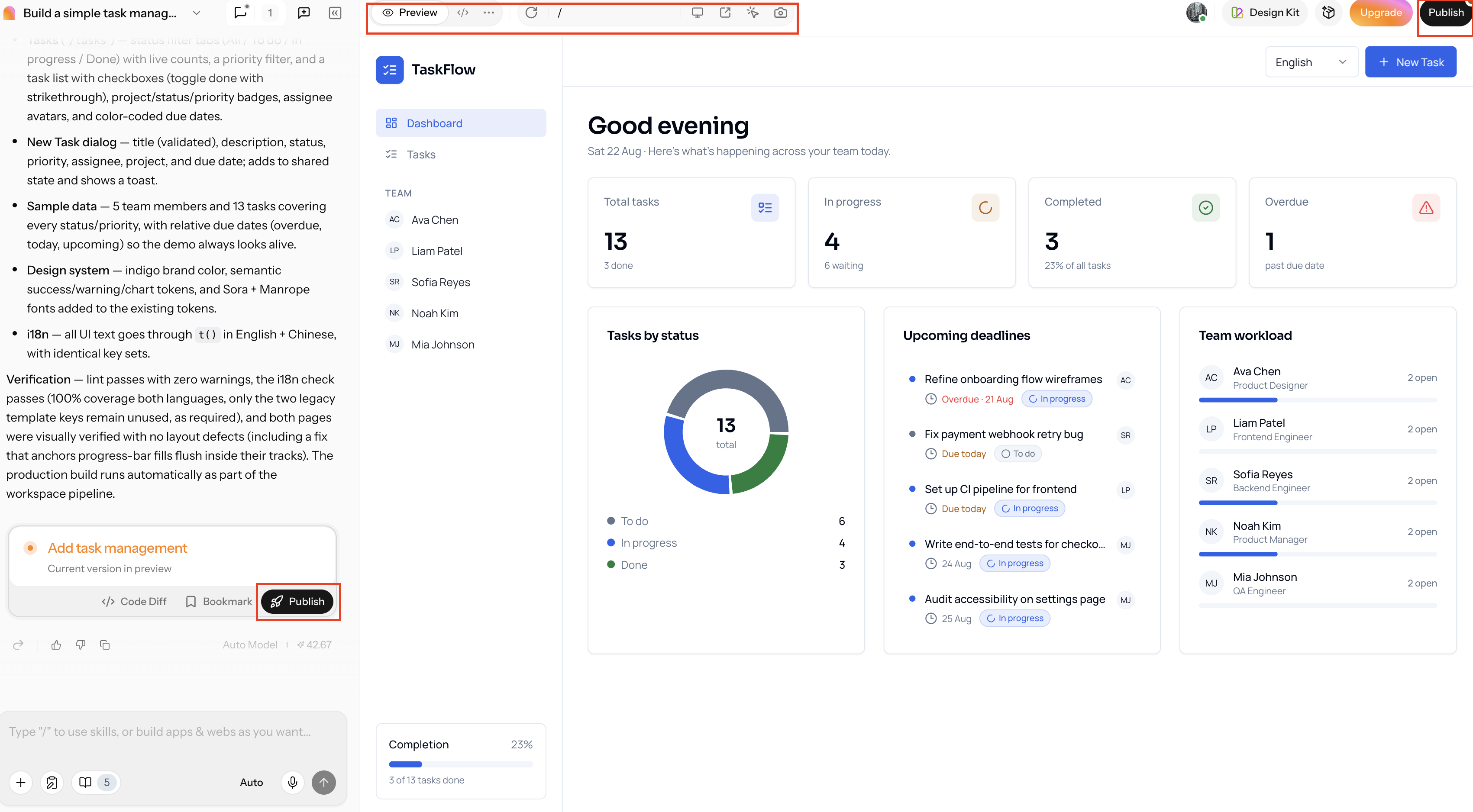Screen dimensions: 1473x812
Task: Open the Design Kit button
Action: pyautogui.click(x=1265, y=13)
